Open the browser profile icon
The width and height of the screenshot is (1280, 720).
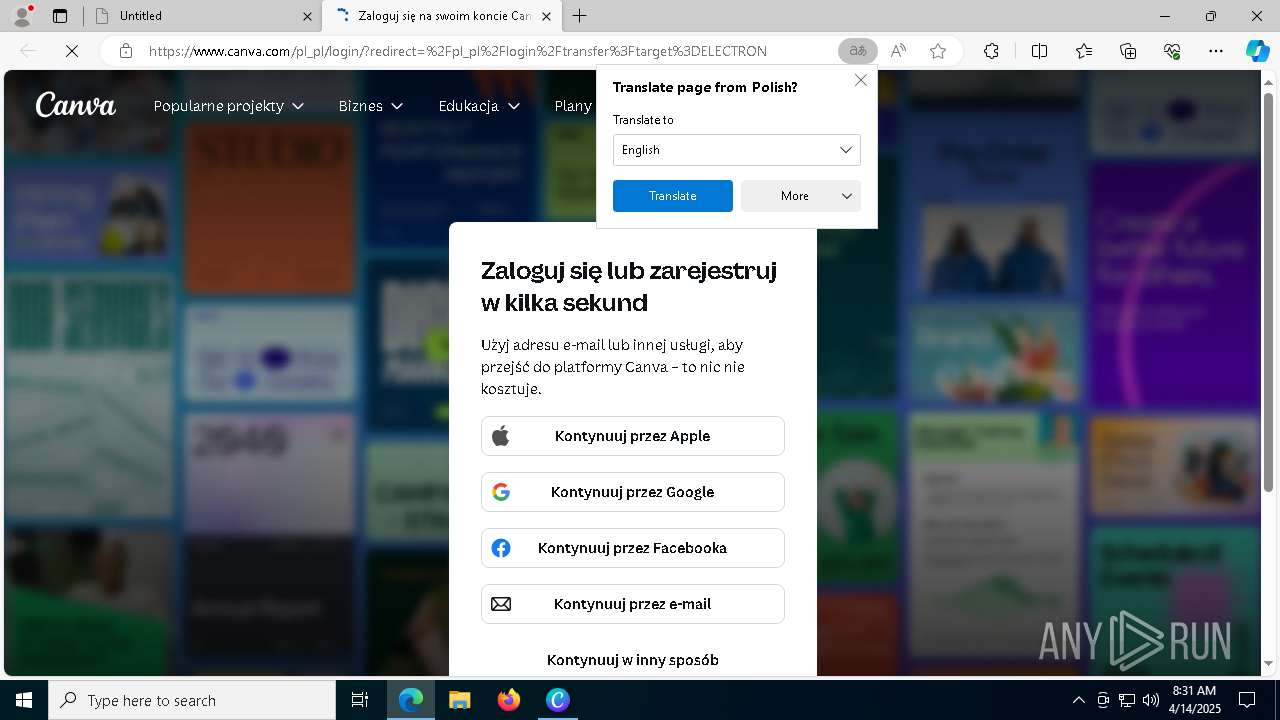[x=22, y=16]
